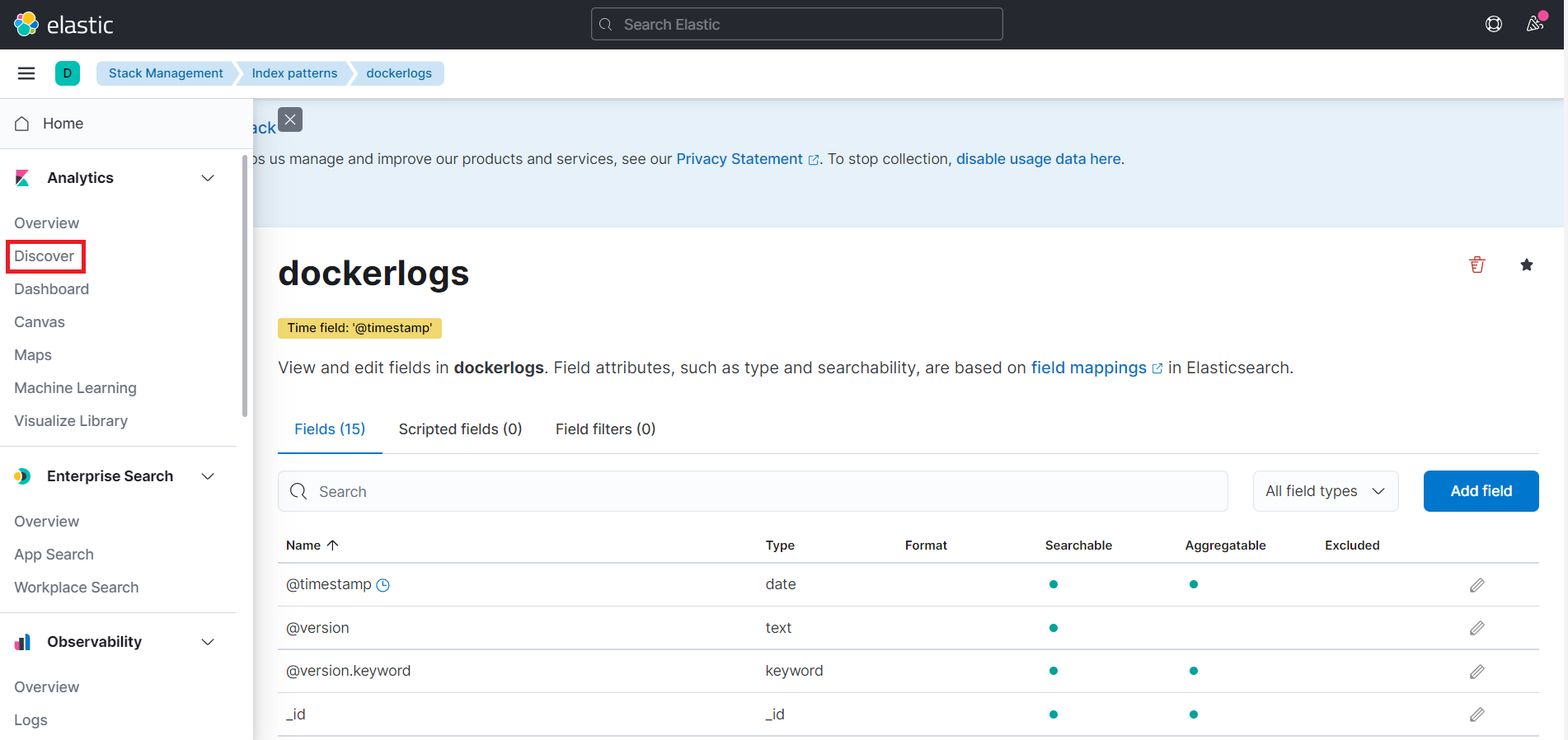The height and width of the screenshot is (740, 1568).
Task: Click the Searchable column header
Action: 1078,546
